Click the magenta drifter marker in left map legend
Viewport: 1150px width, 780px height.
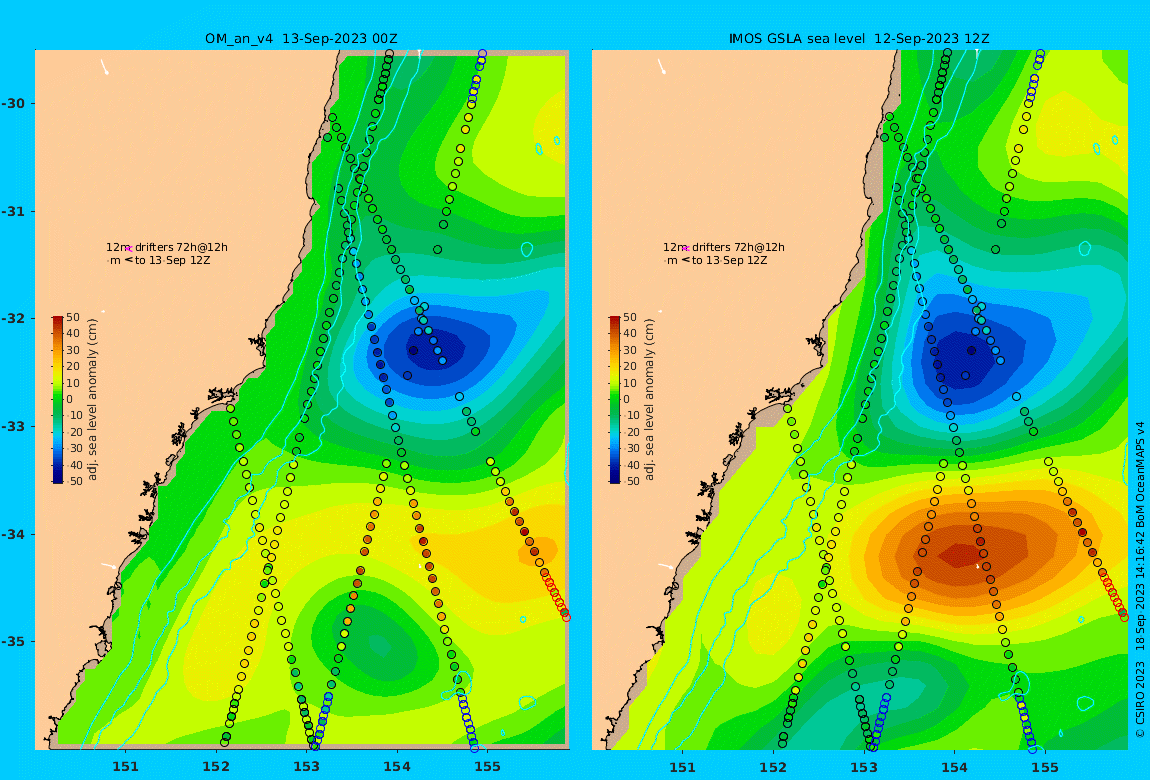pos(129,249)
